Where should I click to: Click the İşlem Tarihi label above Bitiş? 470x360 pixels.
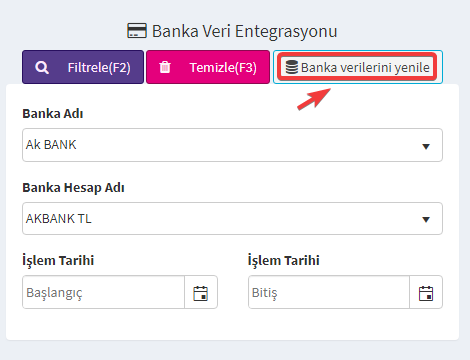(283, 261)
